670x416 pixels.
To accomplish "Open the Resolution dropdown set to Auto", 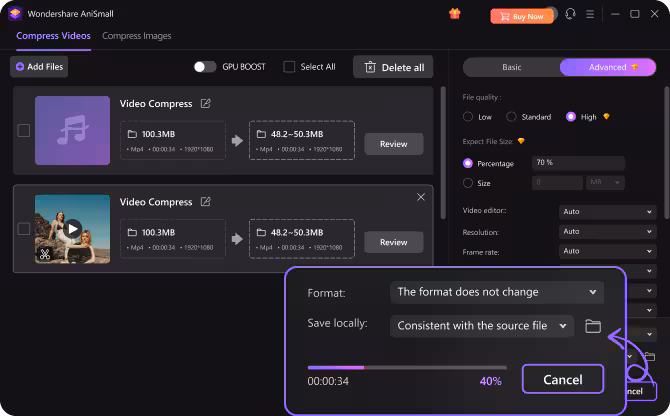I will point(592,232).
